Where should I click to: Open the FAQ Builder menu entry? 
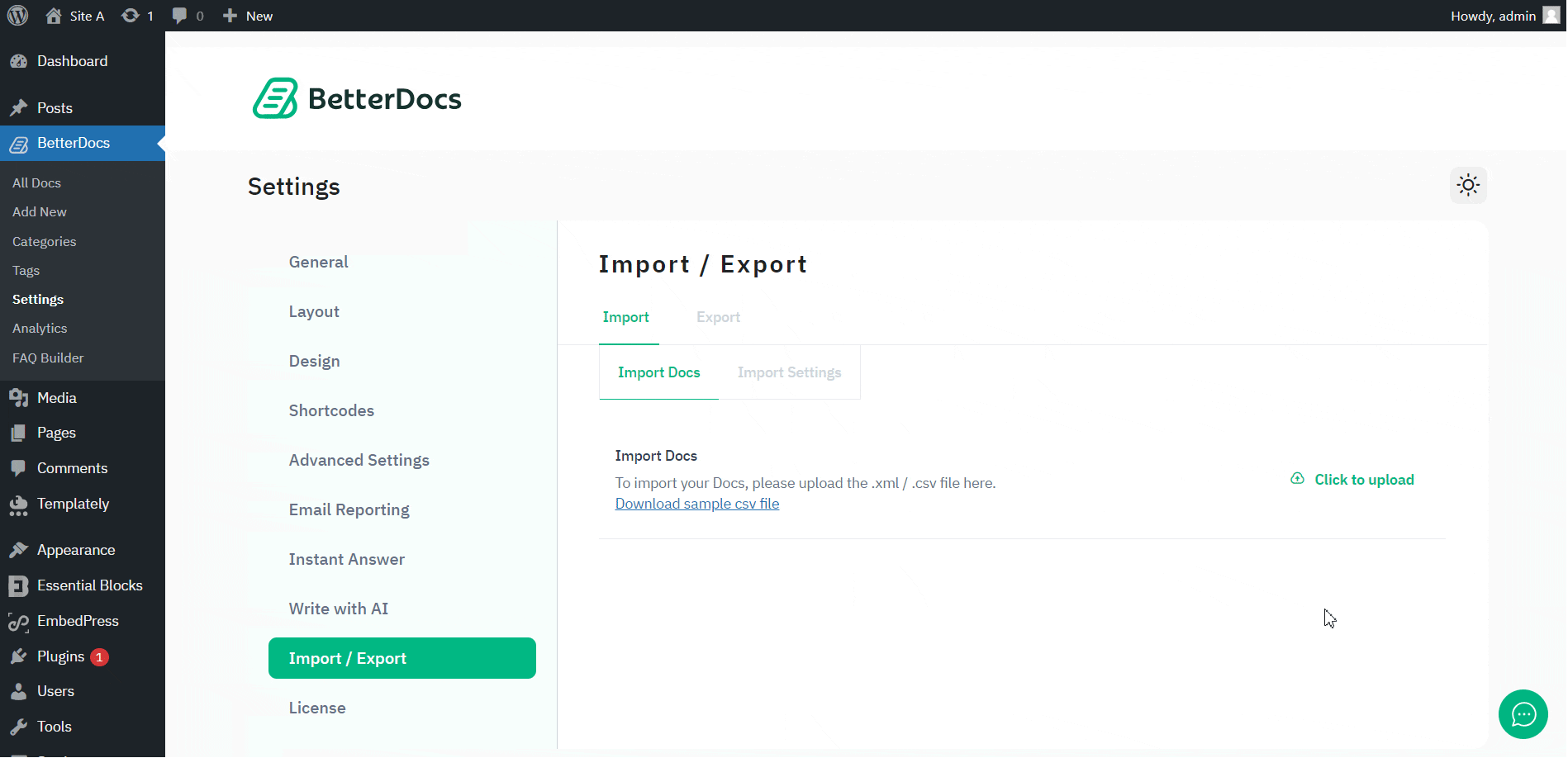pos(47,358)
